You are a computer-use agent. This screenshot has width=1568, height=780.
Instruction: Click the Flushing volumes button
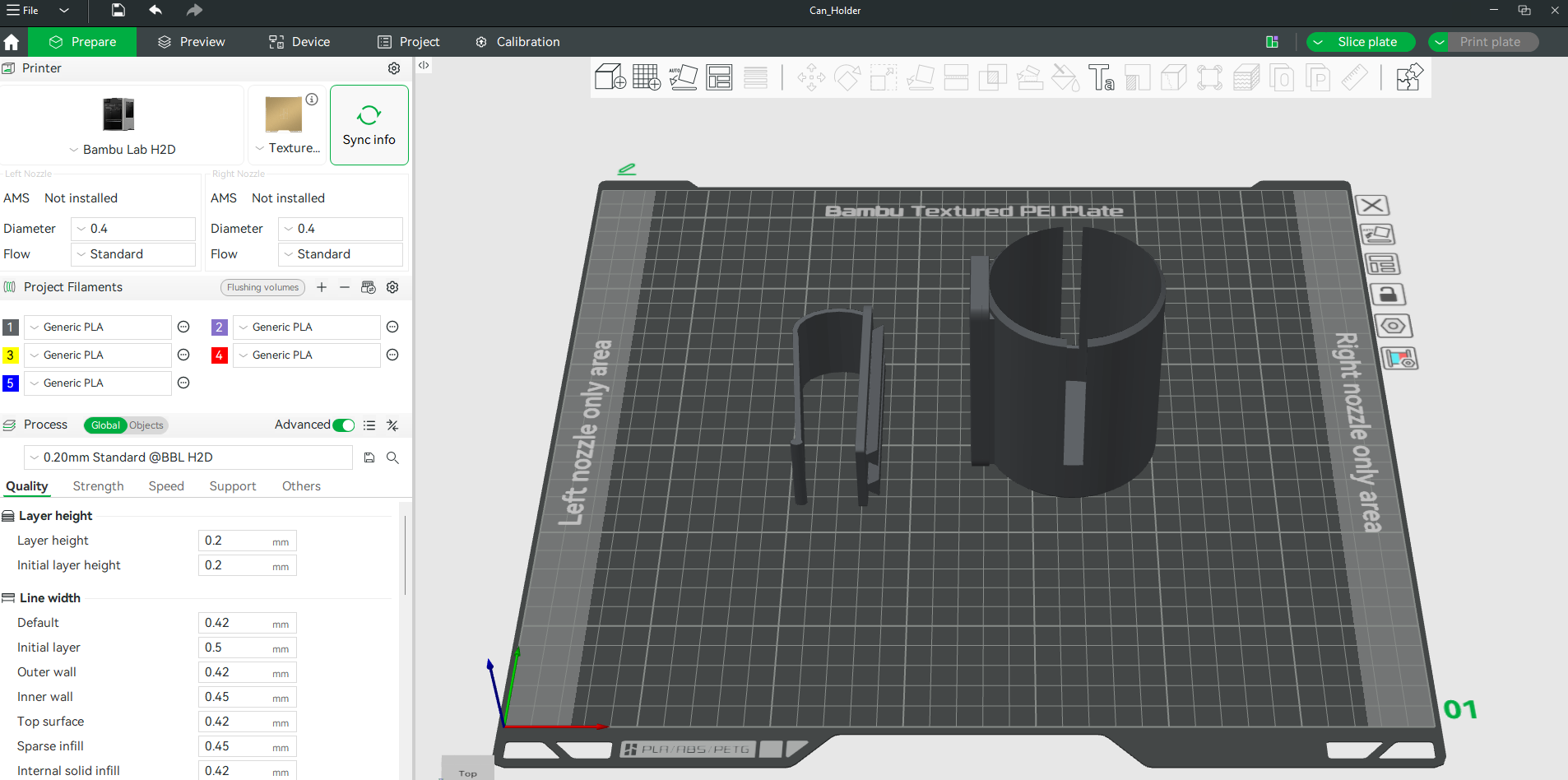tap(262, 287)
